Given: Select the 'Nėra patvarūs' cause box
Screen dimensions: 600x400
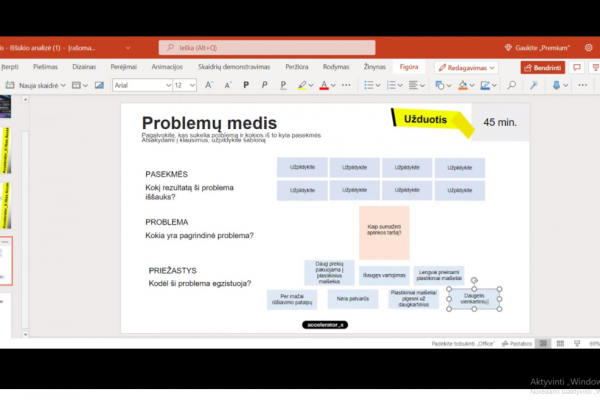Looking at the screenshot, I should [353, 299].
